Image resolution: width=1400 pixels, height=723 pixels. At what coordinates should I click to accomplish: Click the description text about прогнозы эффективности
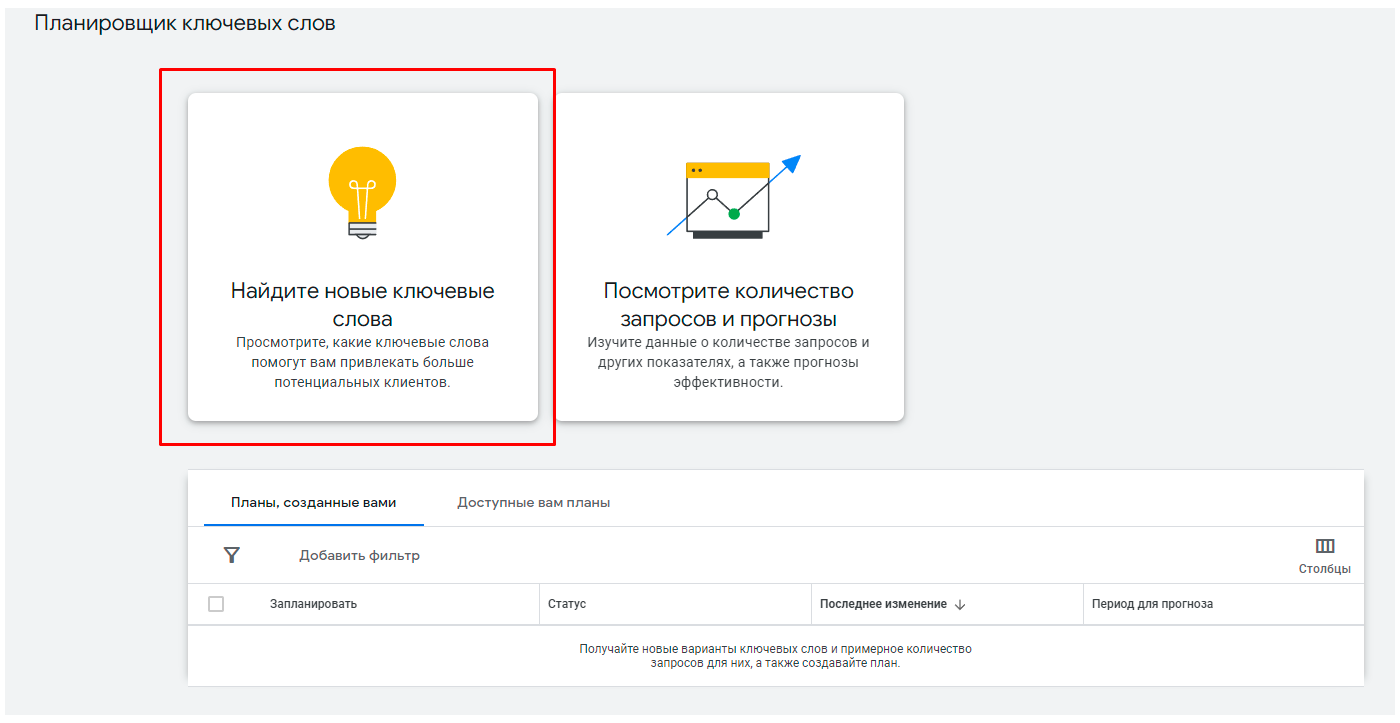[x=728, y=362]
